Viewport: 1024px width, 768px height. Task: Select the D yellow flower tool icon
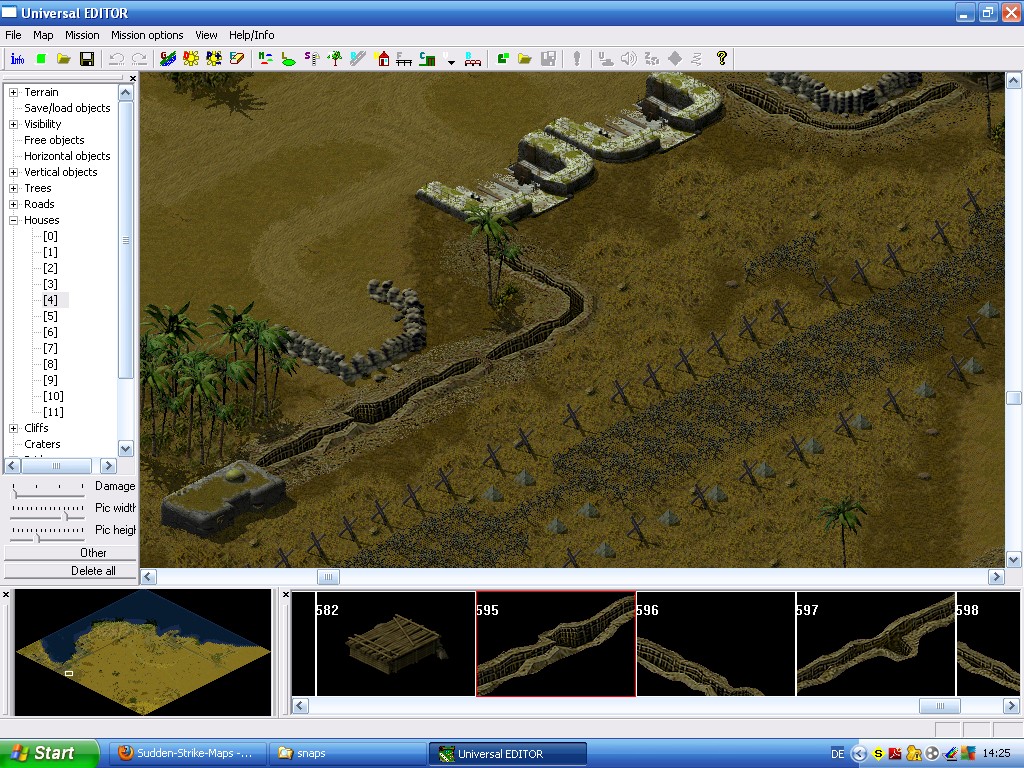coord(191,59)
